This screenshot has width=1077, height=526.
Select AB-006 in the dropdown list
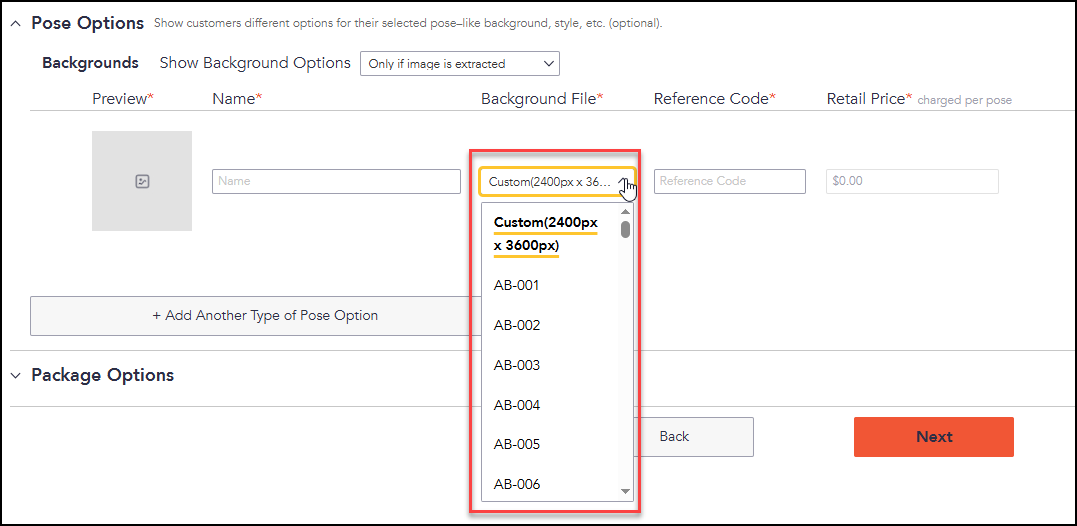coord(516,484)
